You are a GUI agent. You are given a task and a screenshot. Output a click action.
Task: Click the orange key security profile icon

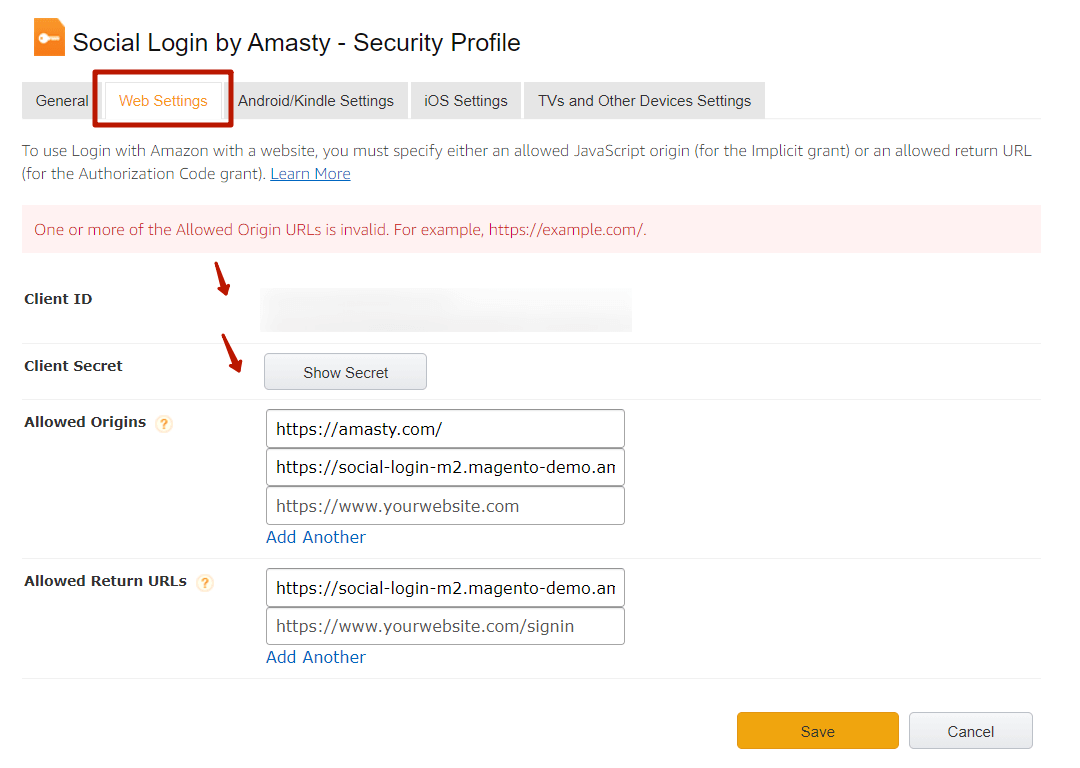[49, 37]
